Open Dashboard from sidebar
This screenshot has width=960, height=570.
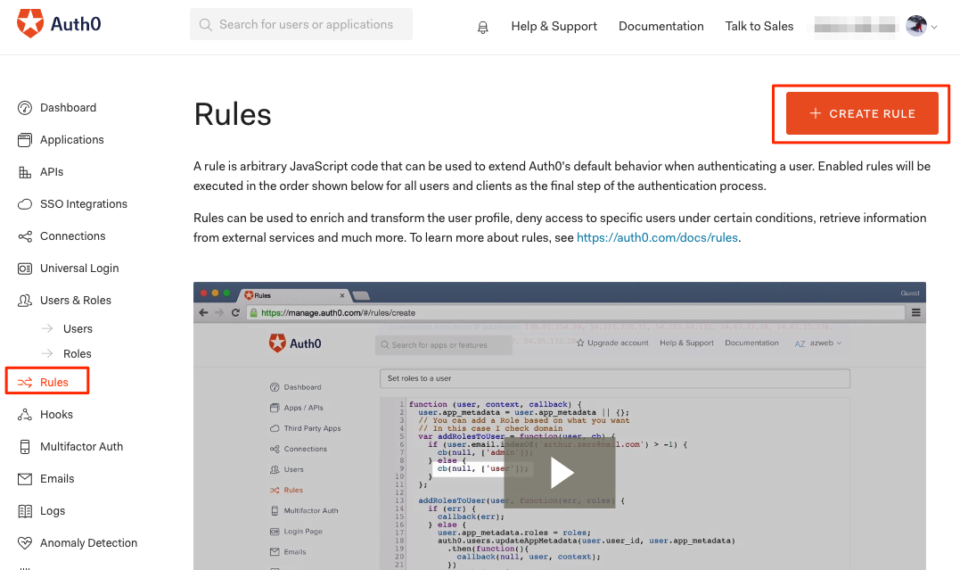click(x=68, y=108)
